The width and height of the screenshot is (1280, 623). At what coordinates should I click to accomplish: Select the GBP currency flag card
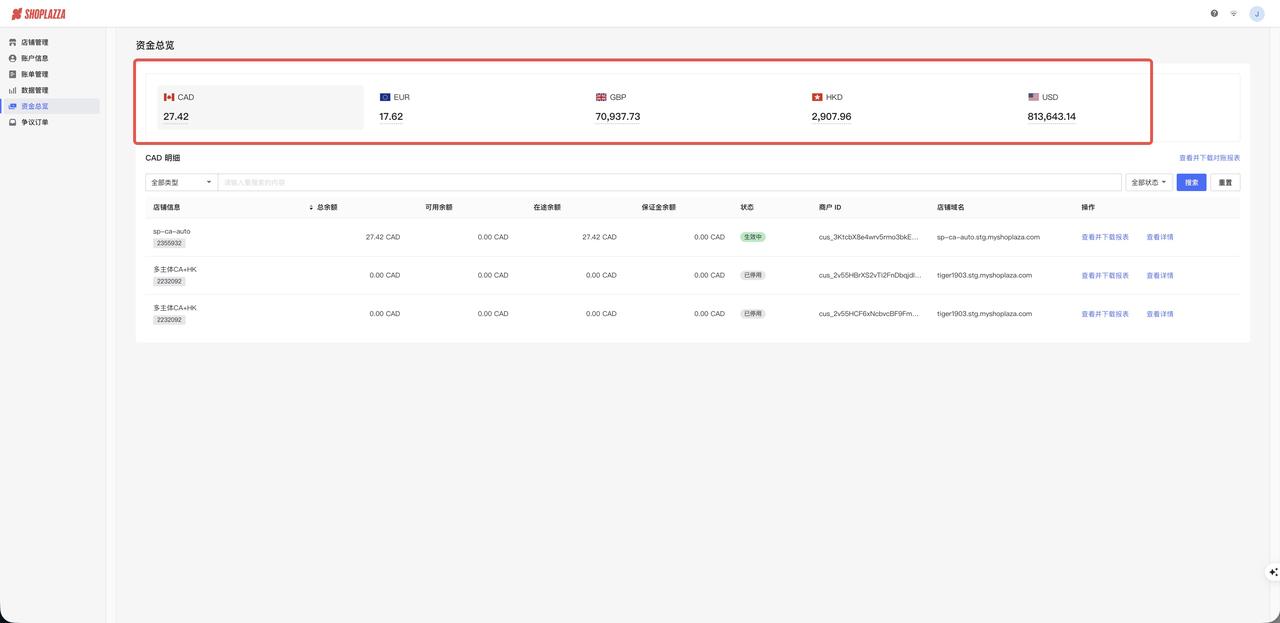point(692,107)
